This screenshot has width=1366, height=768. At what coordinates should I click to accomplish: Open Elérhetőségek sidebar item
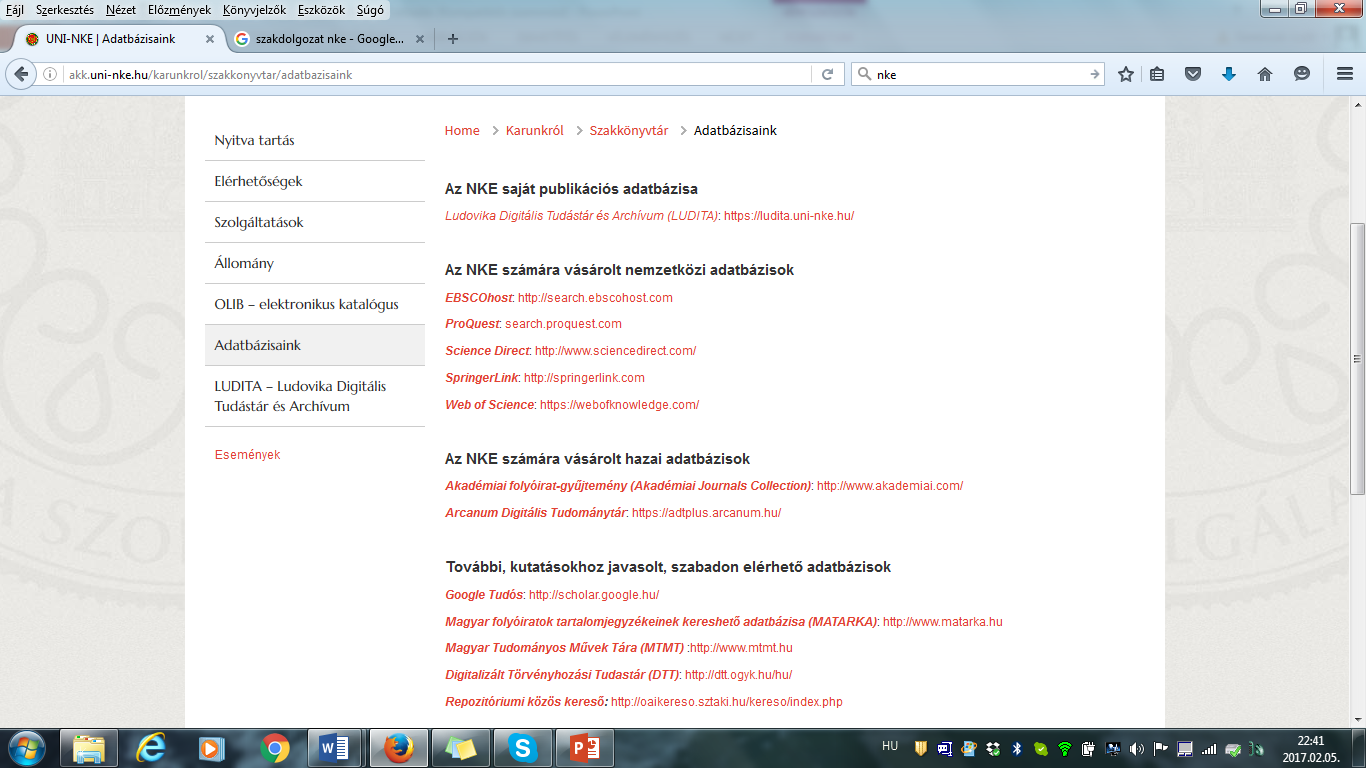coord(315,181)
